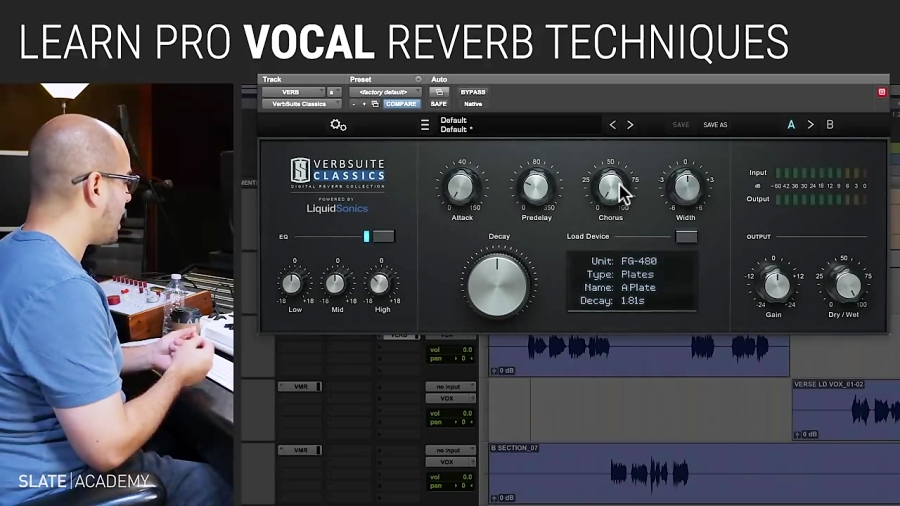This screenshot has width=900, height=506.
Task: Click the EQ High knob
Action: point(379,283)
